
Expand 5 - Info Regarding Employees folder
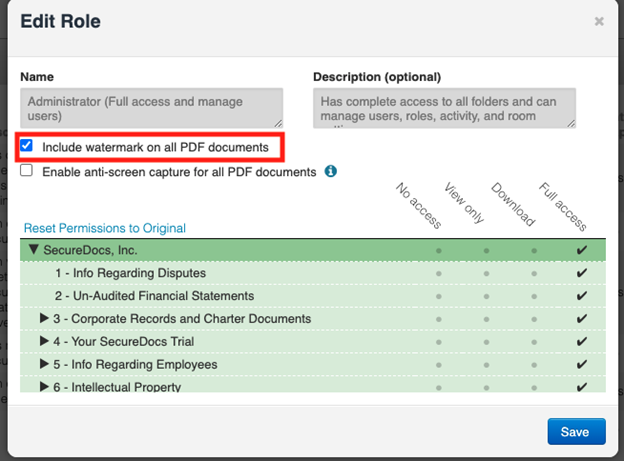[44, 364]
